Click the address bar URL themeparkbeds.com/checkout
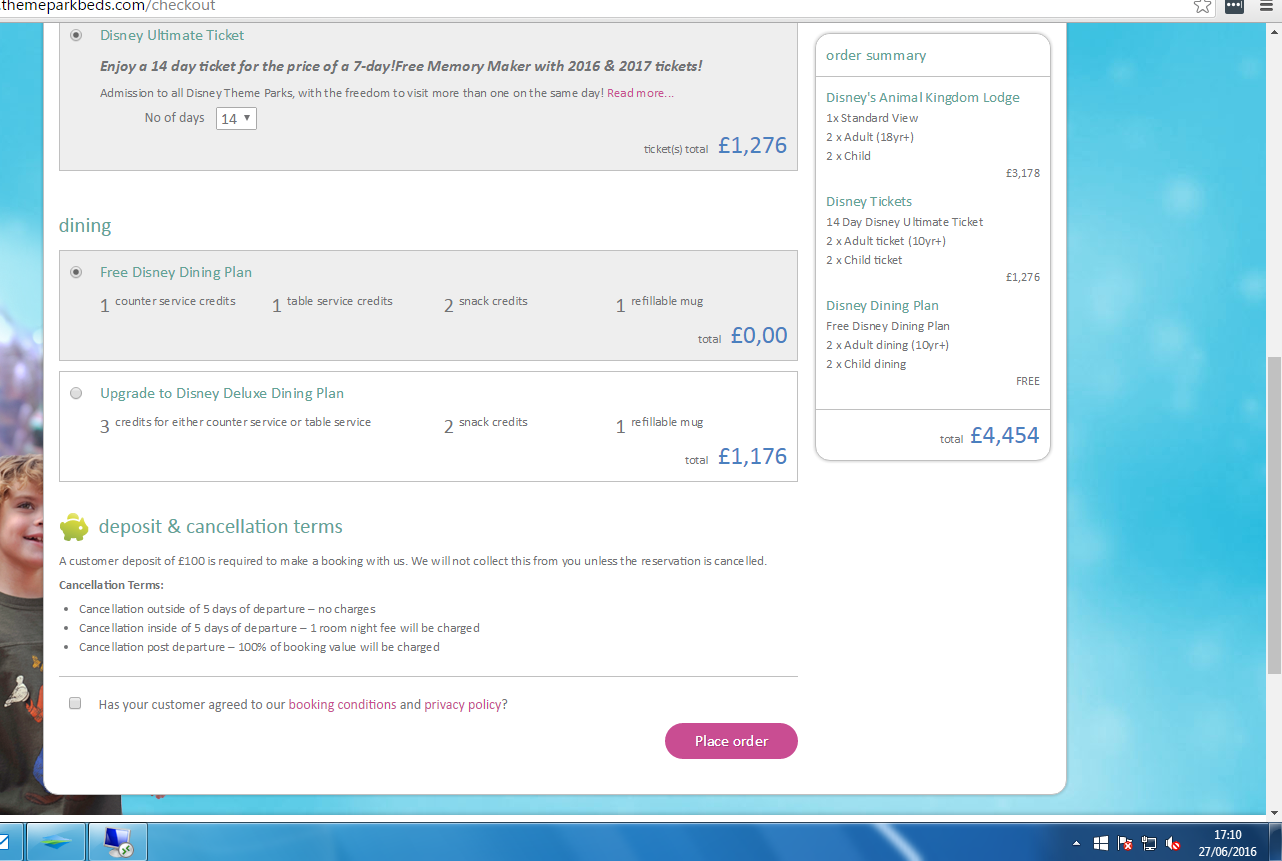 (x=108, y=6)
